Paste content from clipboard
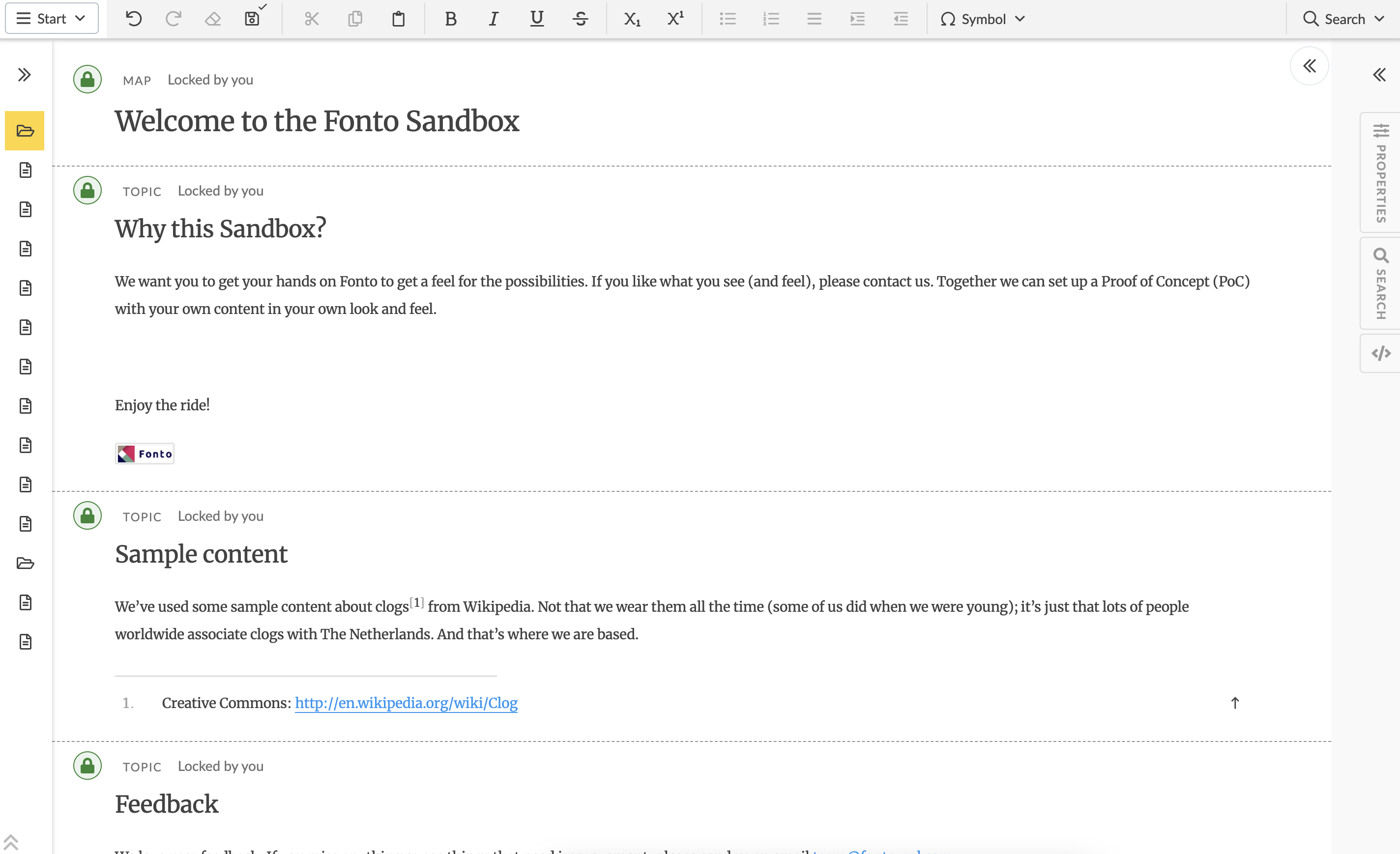1400x854 pixels. click(x=398, y=19)
